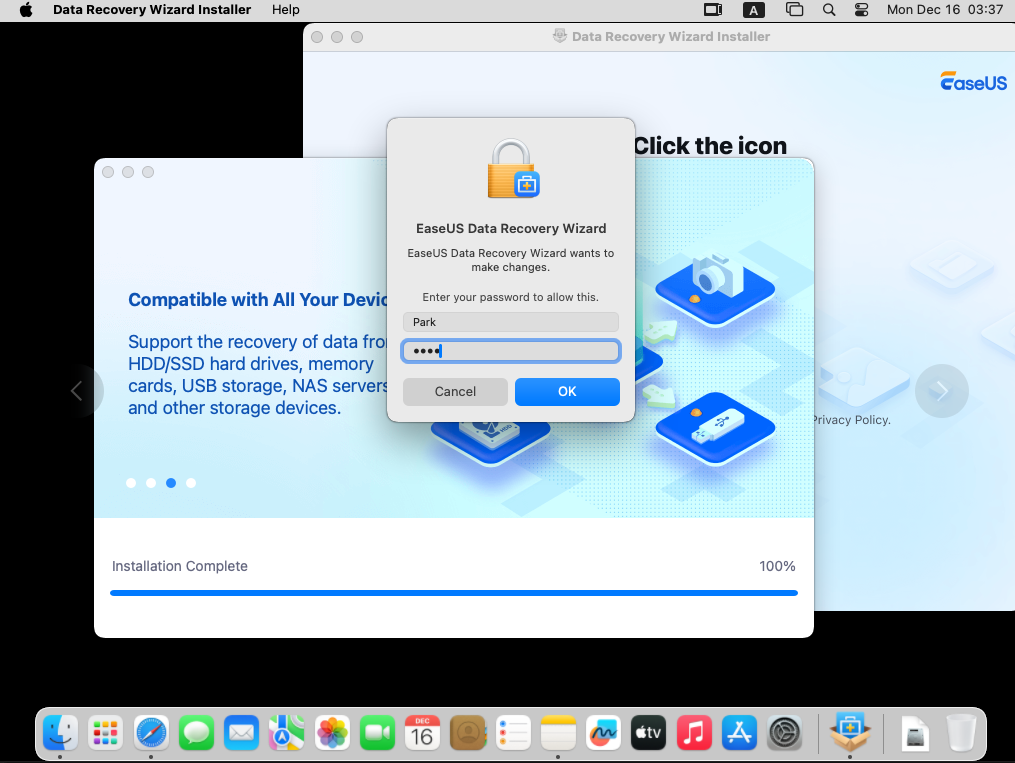Select the second slide indicator dot

click(x=151, y=483)
